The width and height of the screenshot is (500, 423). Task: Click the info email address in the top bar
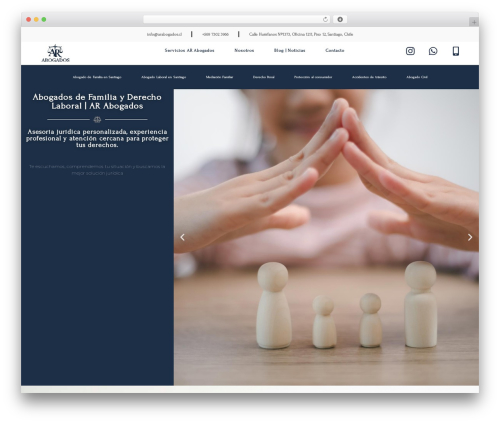[164, 34]
